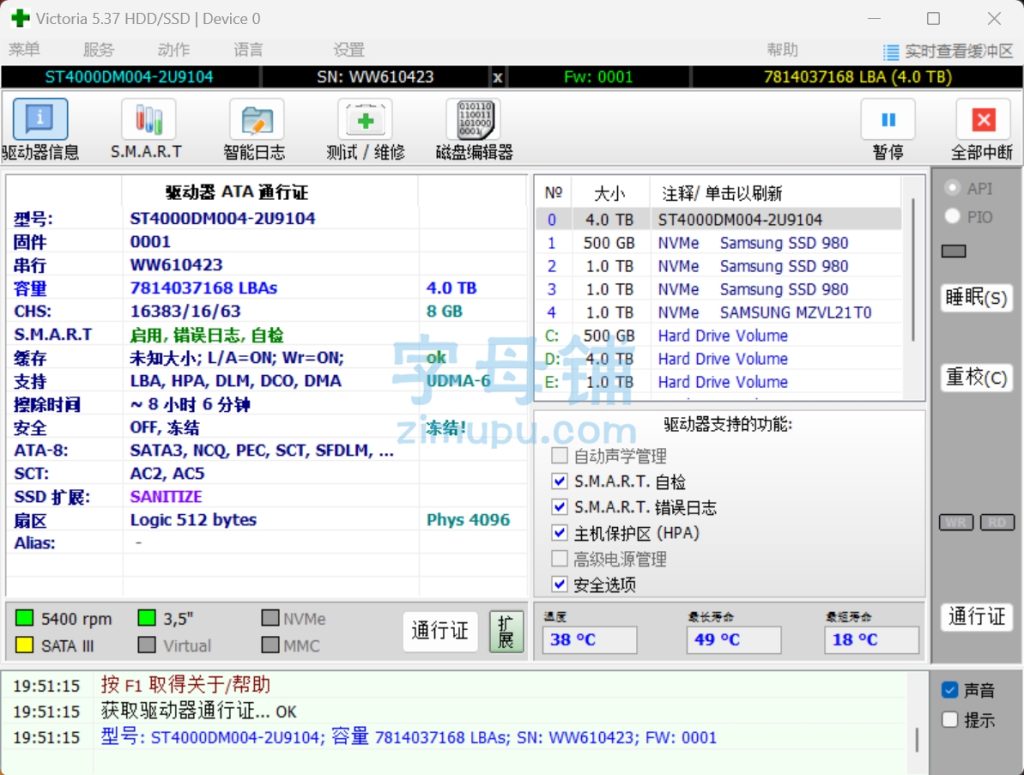Select the D: 4.0 TB Hard Drive Volume
This screenshot has height=775, width=1024.
[x=718, y=359]
